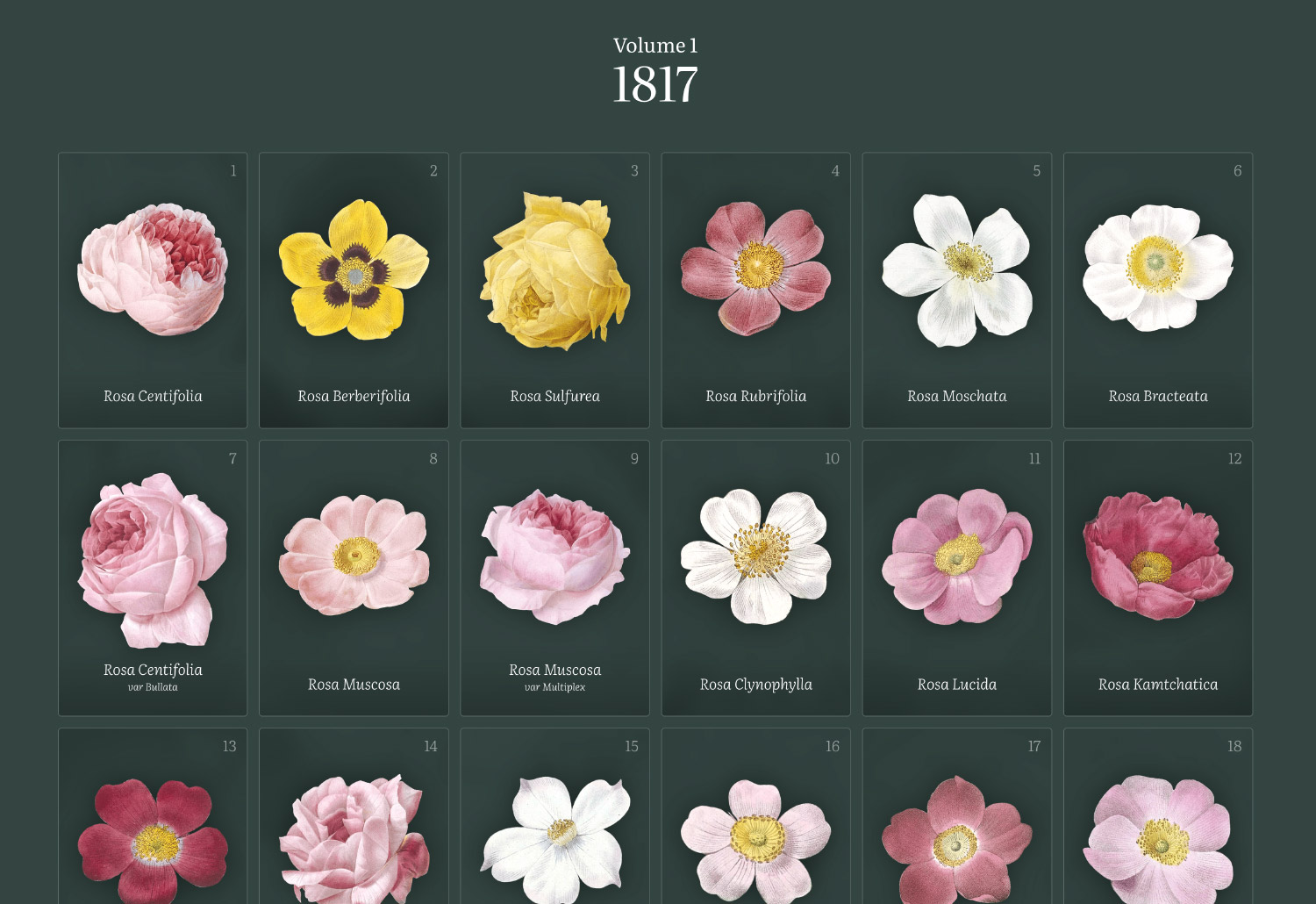This screenshot has height=904, width=1316.
Task: Click the 'Volume 1' heading text
Action: coord(655,46)
